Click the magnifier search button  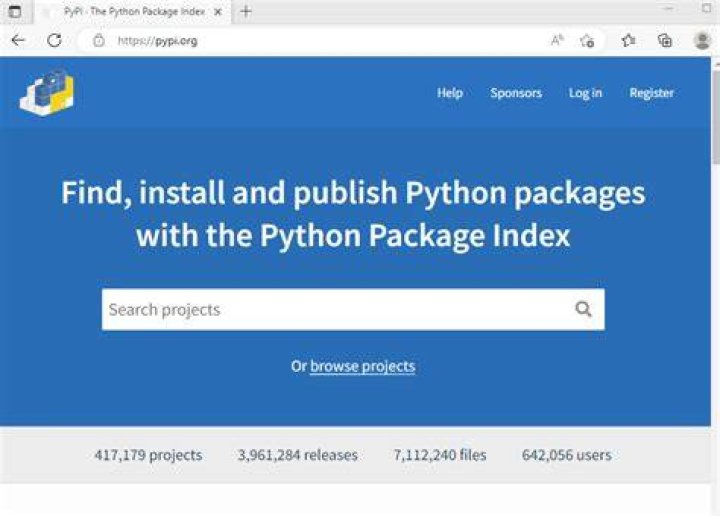pyautogui.click(x=583, y=309)
